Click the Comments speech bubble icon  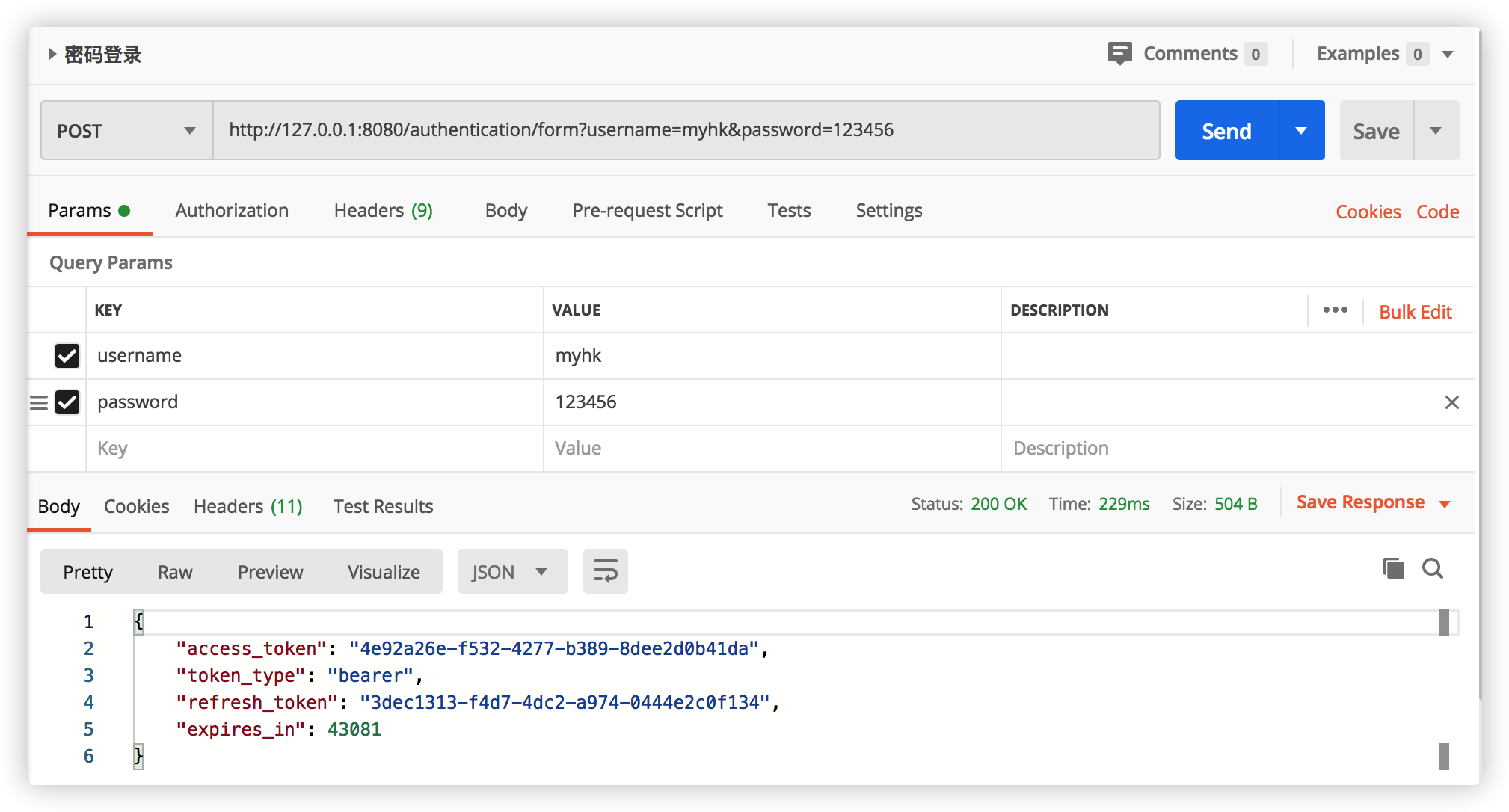pos(1119,53)
